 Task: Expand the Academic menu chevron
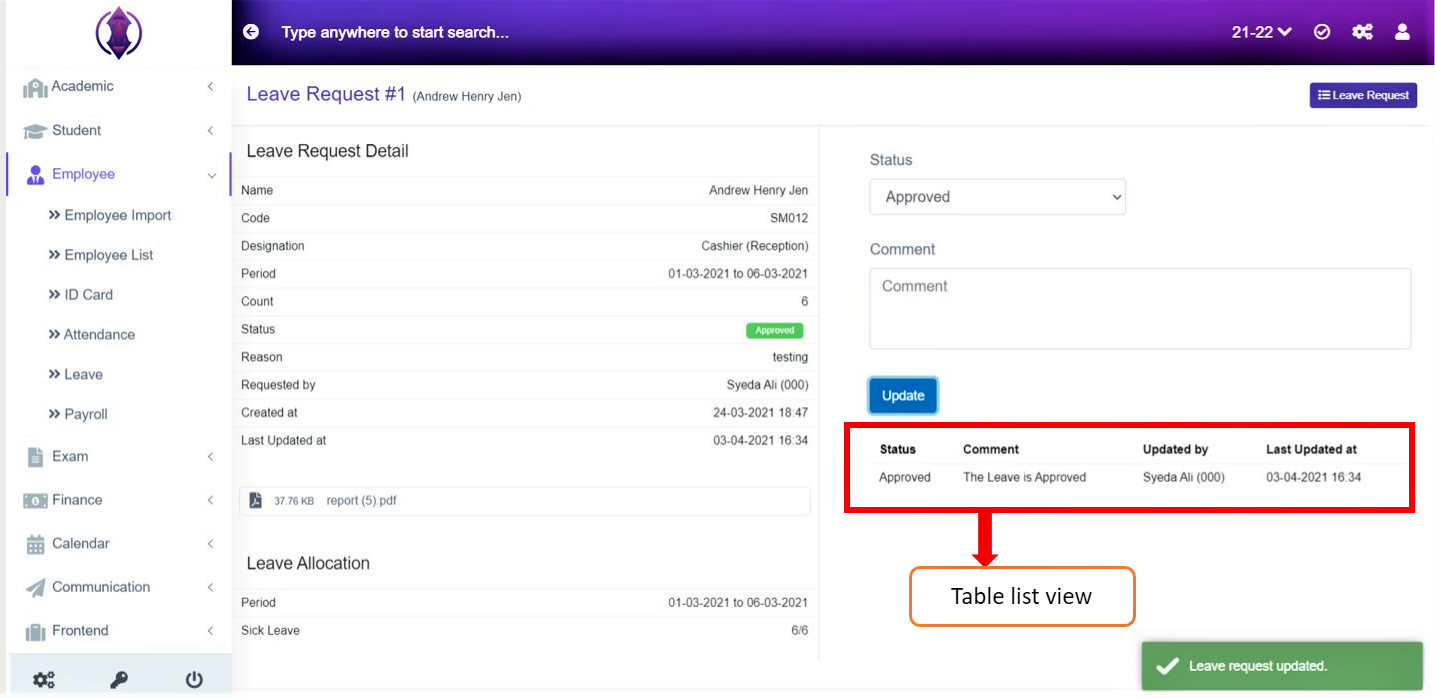coord(210,87)
